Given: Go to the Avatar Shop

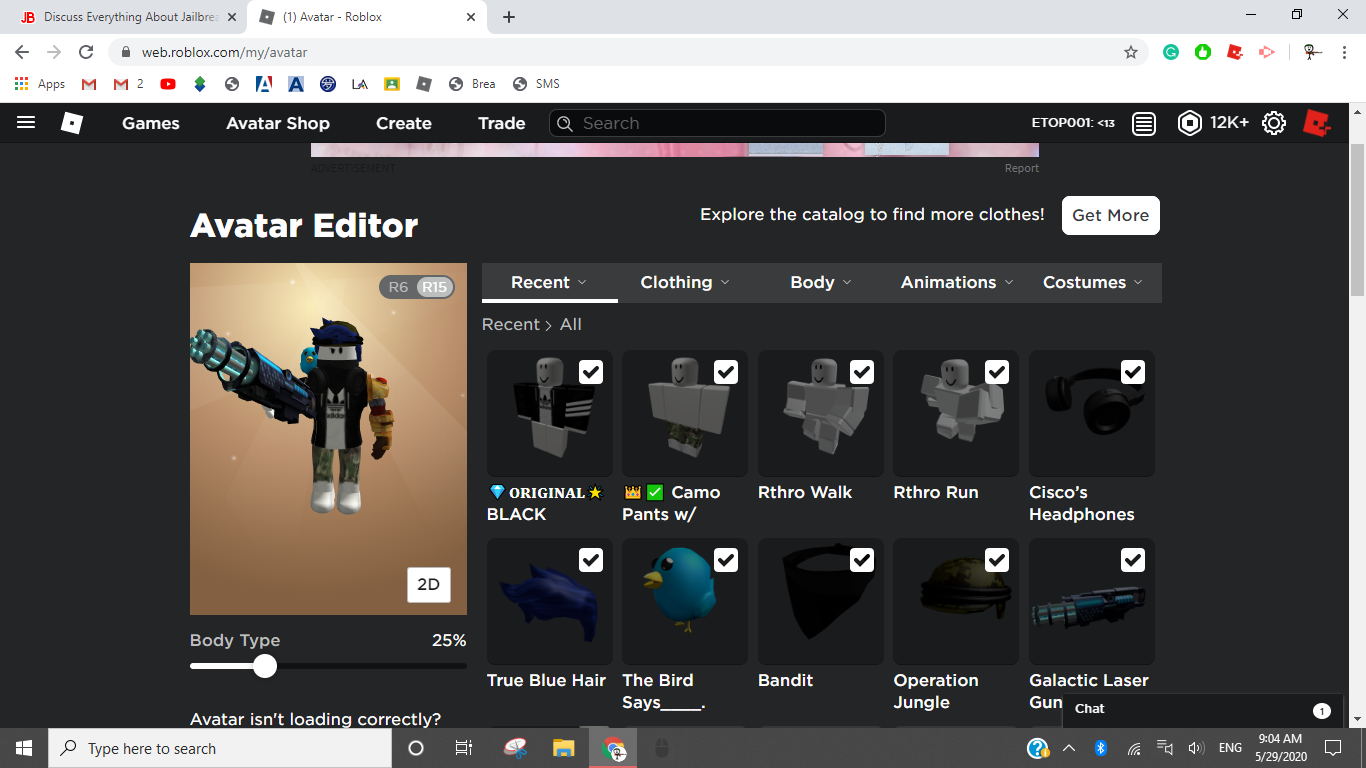Looking at the screenshot, I should (278, 123).
